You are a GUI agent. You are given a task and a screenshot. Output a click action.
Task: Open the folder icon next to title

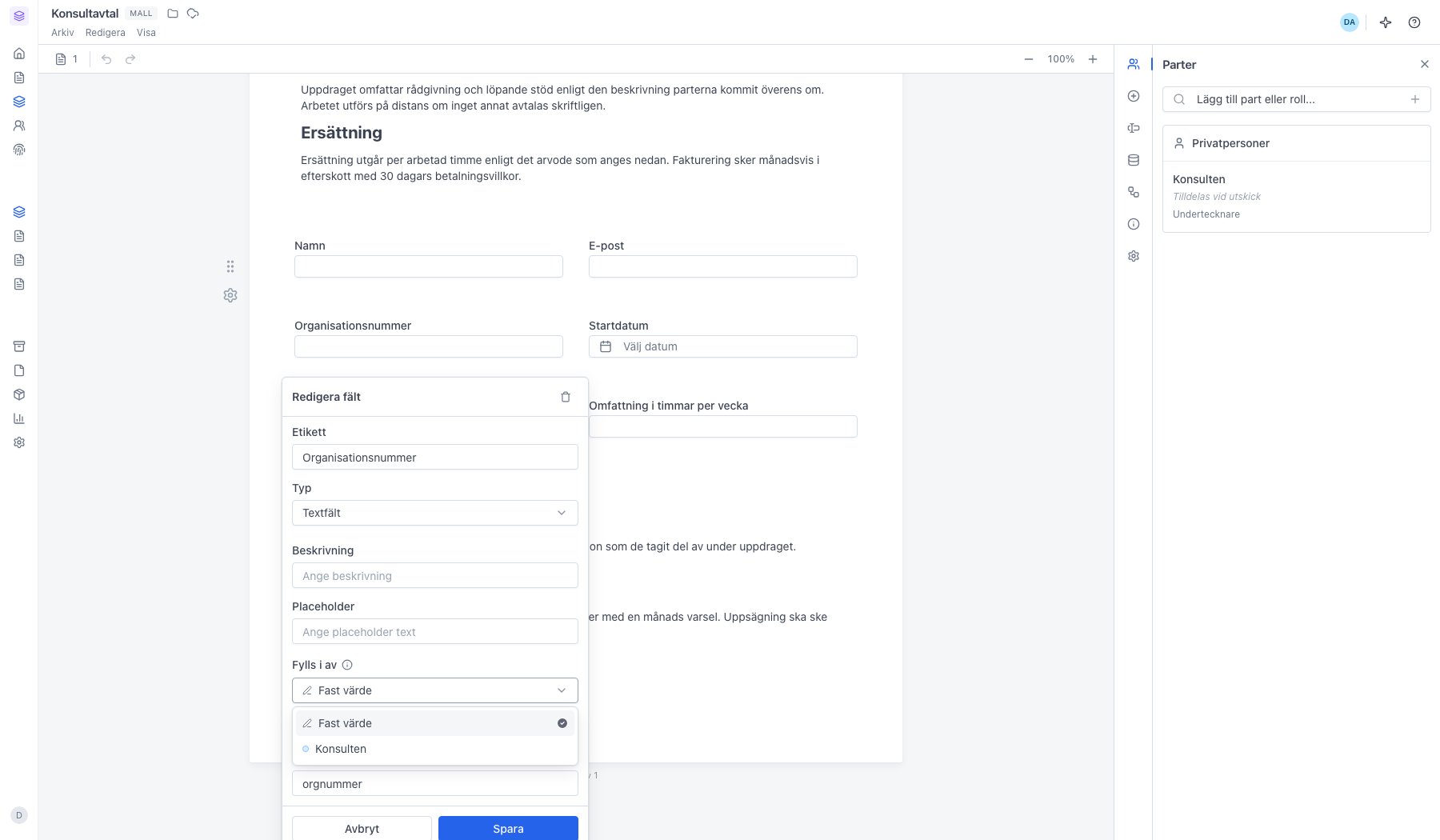coord(173,14)
